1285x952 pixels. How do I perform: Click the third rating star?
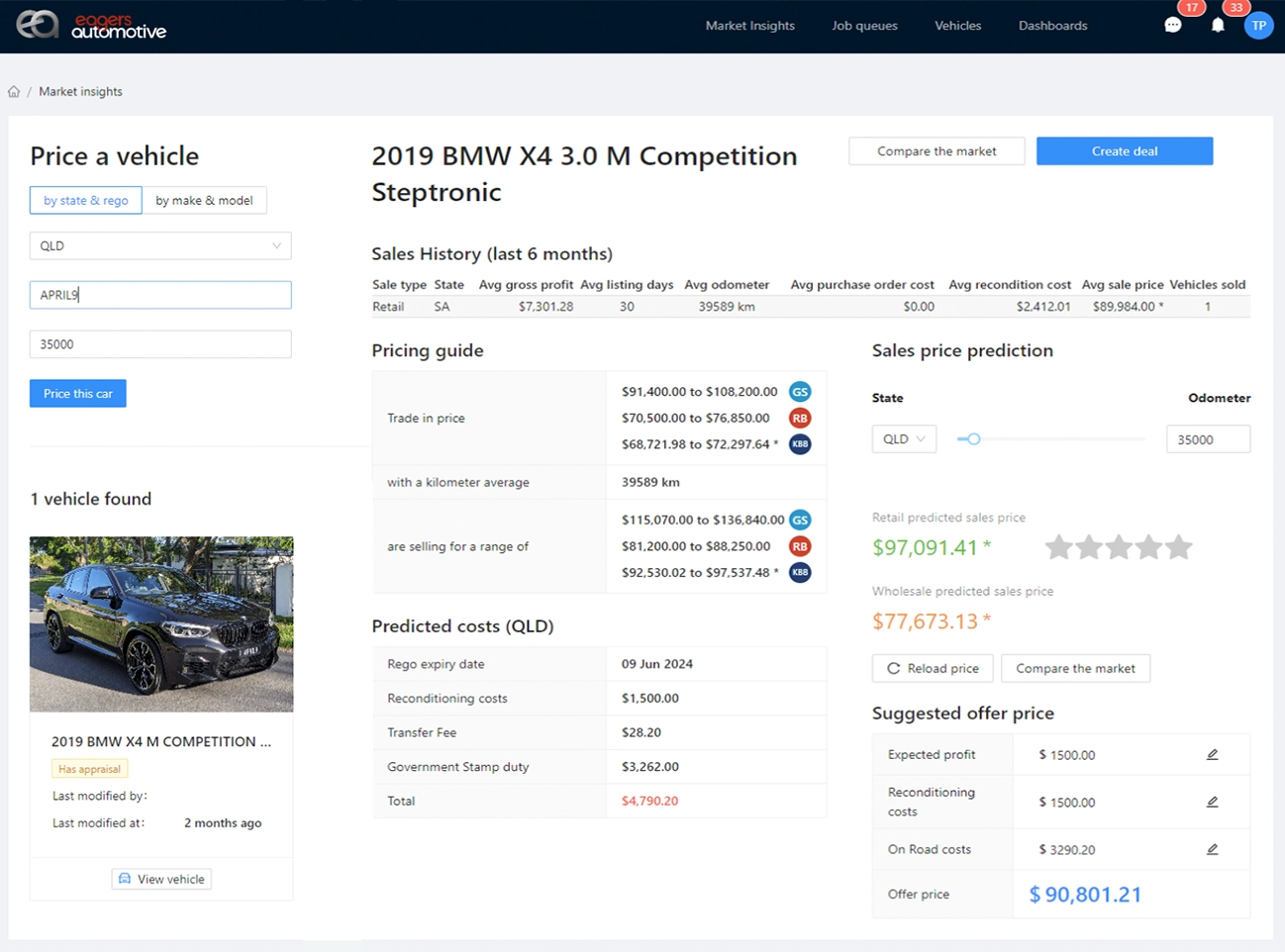click(1119, 546)
